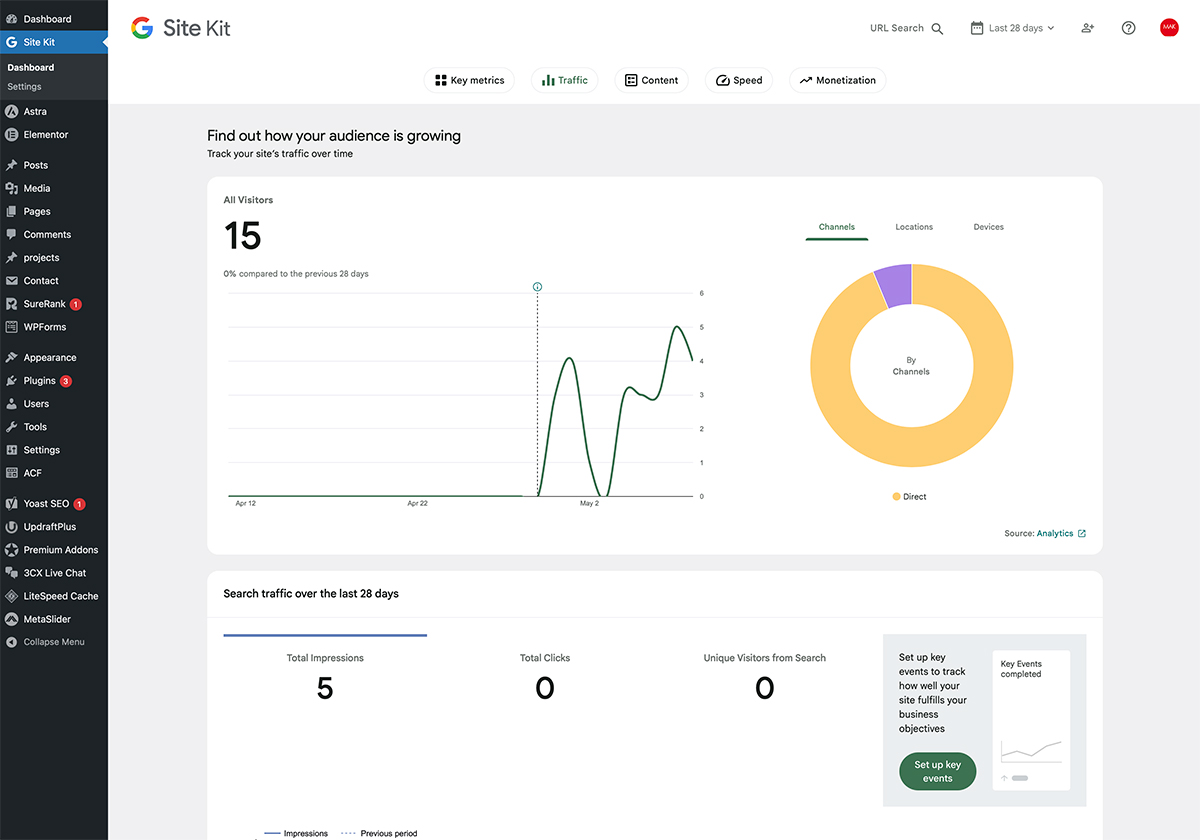
Task: Click the LiteSpeed Cache diamond icon
Action: click(x=12, y=596)
